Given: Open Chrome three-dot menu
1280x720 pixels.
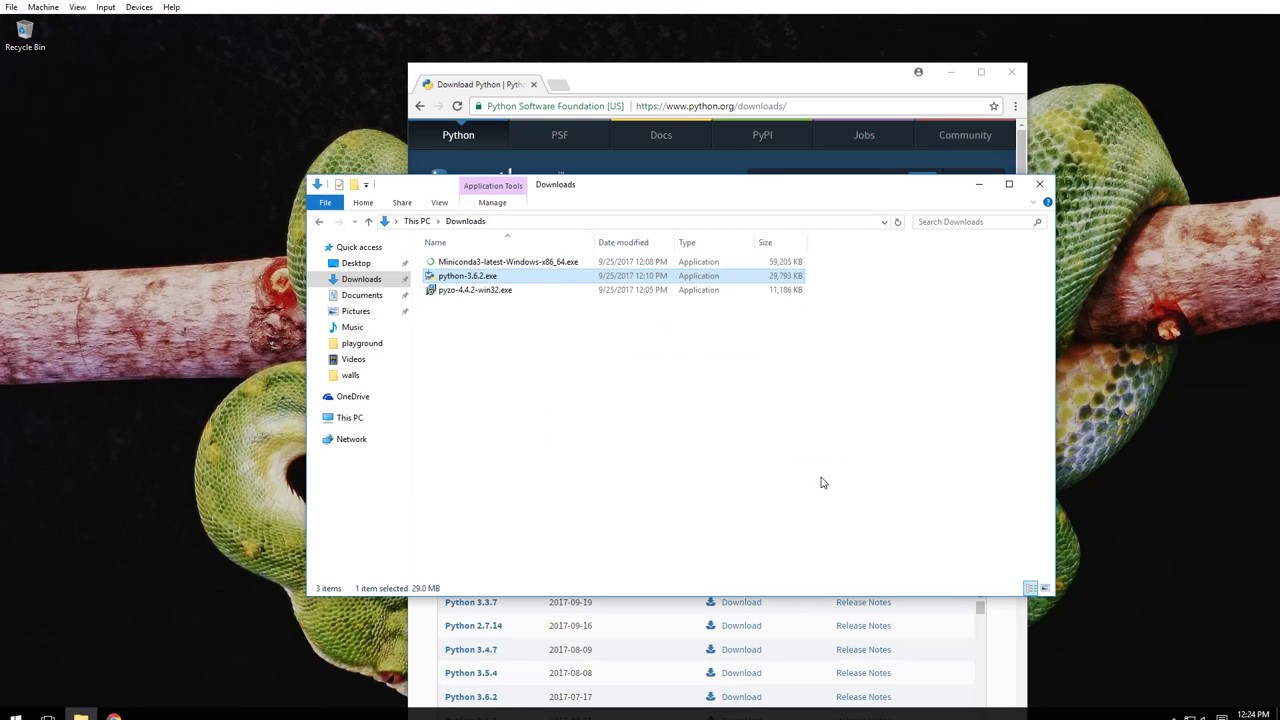Looking at the screenshot, I should click(1015, 106).
